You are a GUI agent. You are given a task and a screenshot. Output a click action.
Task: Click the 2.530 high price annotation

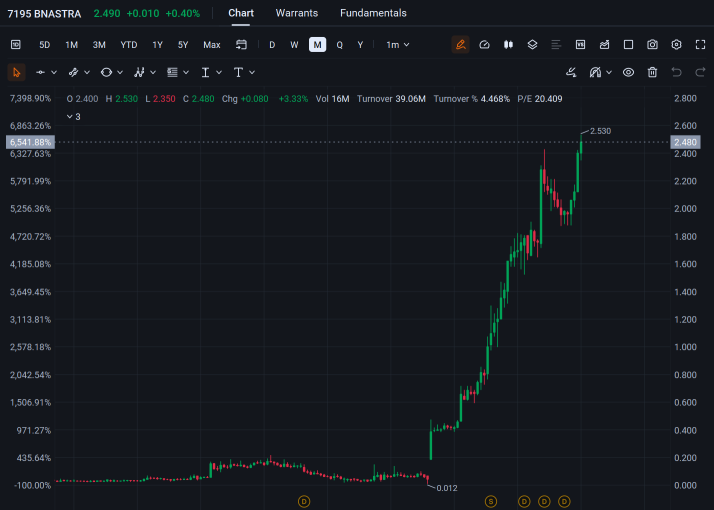pyautogui.click(x=600, y=131)
